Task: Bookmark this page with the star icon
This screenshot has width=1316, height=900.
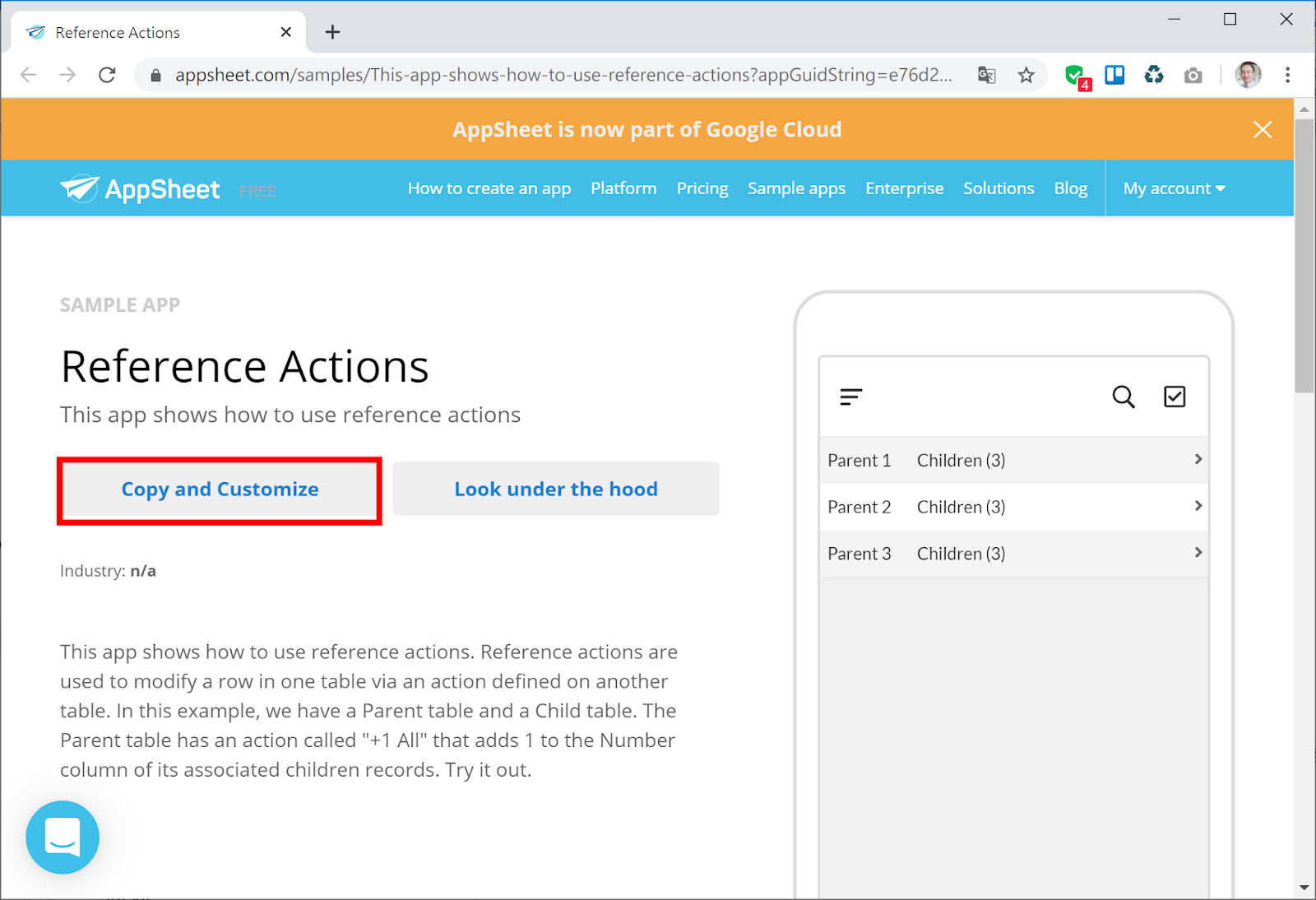Action: pyautogui.click(x=1026, y=76)
